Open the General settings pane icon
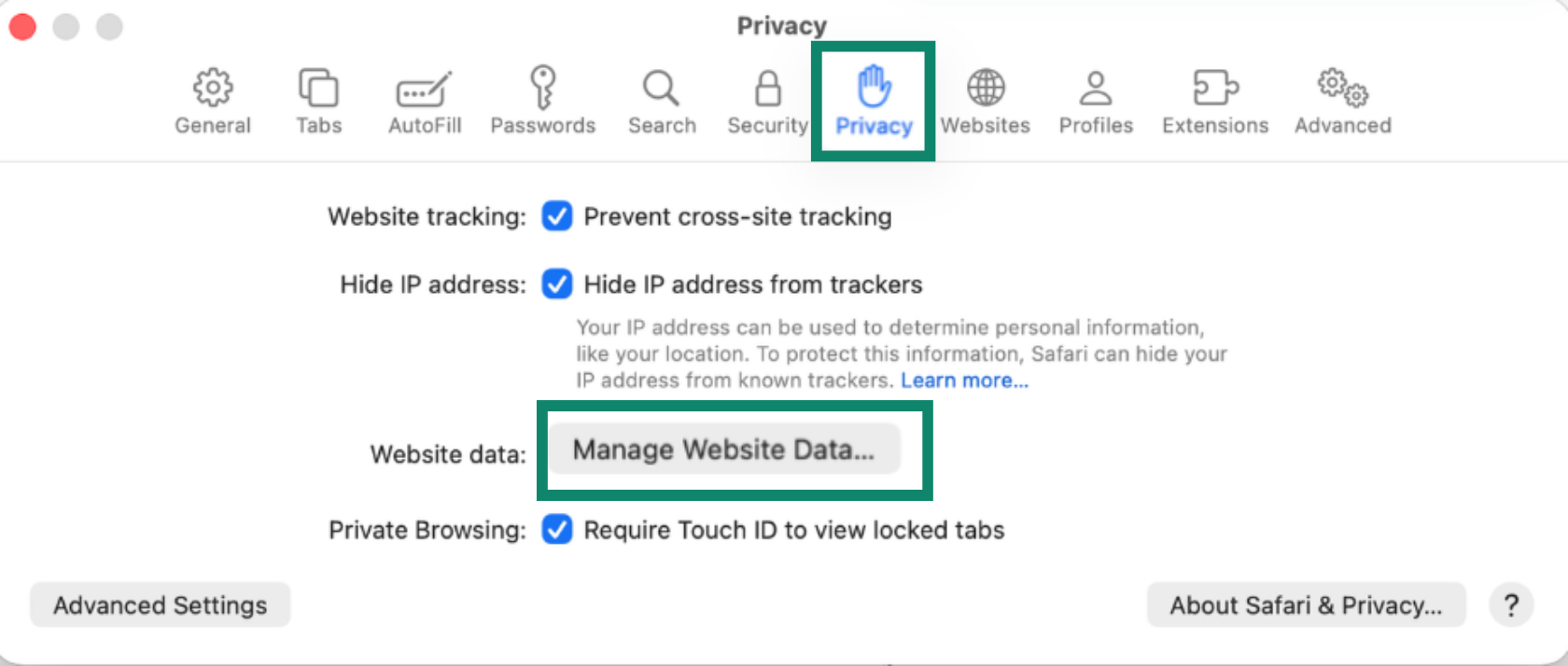 coord(213,87)
